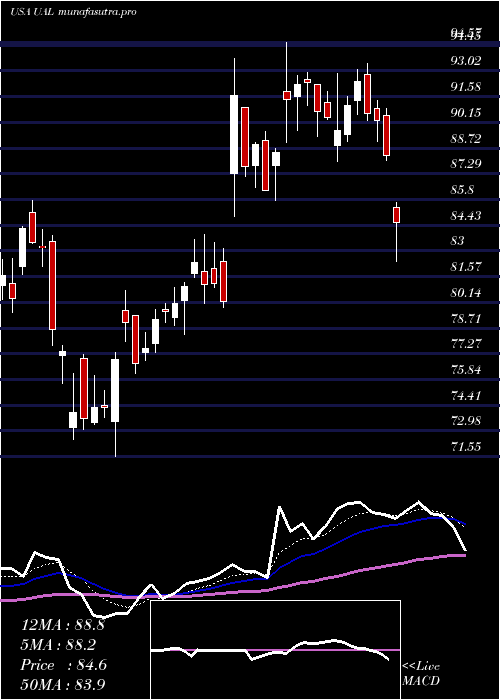Click the latest red candle near 84.43
This screenshot has height=700, width=500.
[396, 215]
